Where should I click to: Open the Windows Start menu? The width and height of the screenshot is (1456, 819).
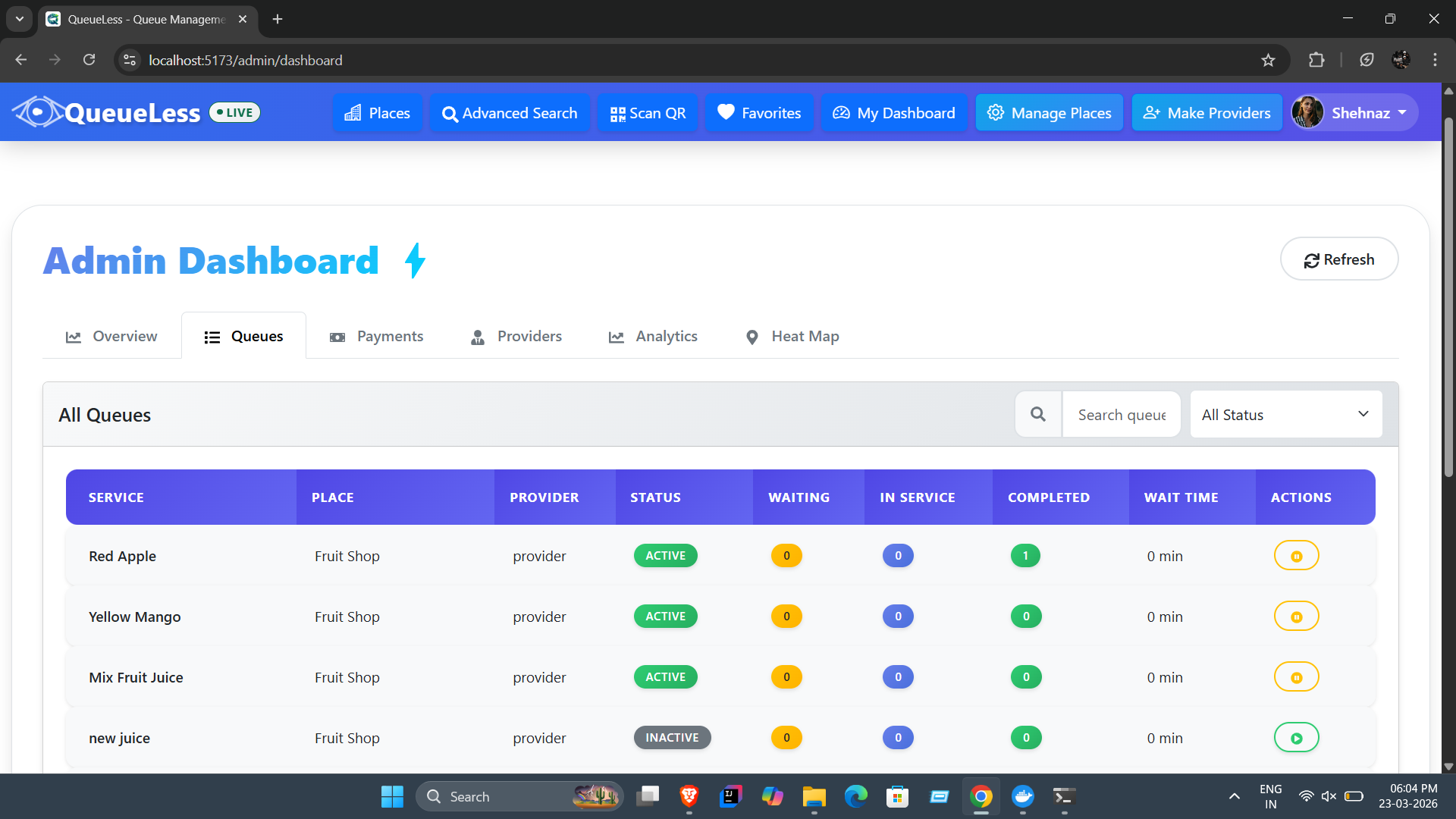(x=392, y=796)
